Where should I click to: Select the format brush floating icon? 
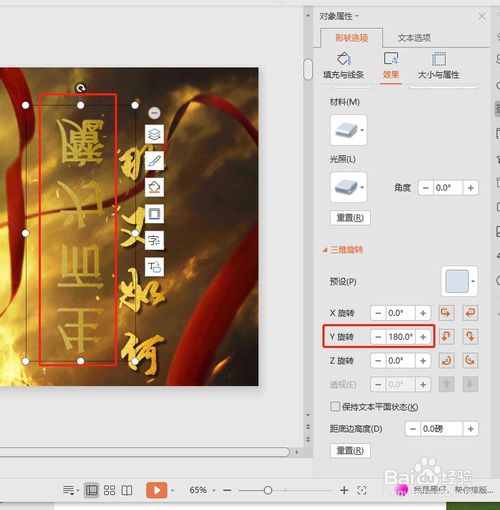pyautogui.click(x=154, y=161)
